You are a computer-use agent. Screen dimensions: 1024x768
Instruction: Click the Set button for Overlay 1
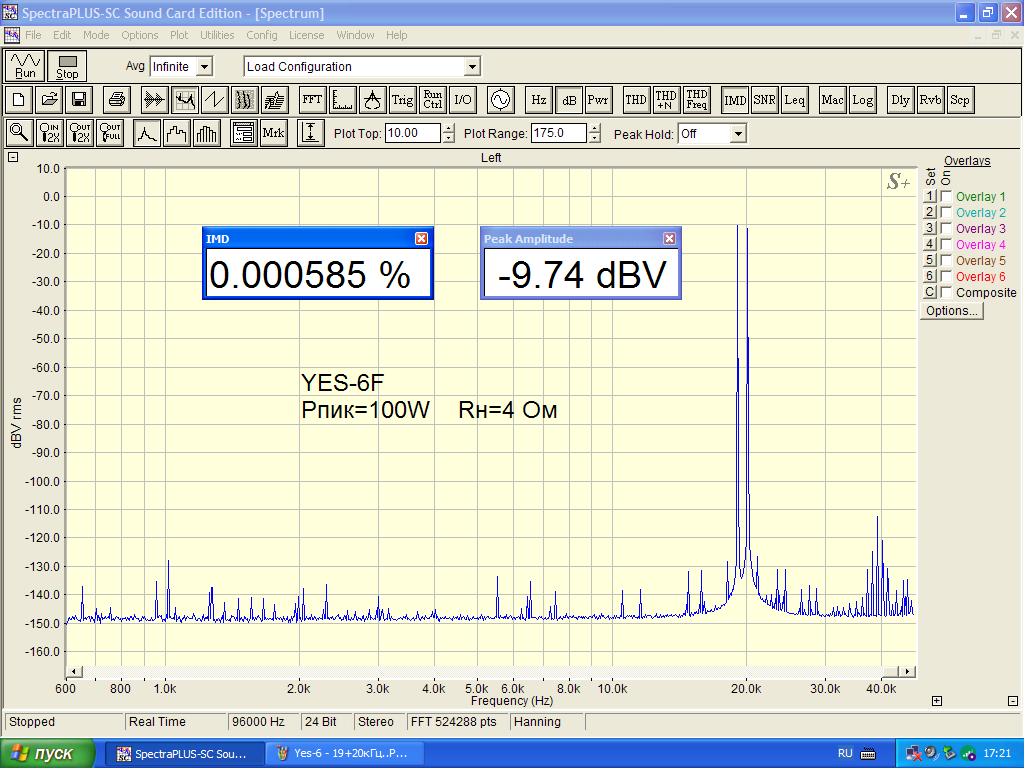click(930, 196)
